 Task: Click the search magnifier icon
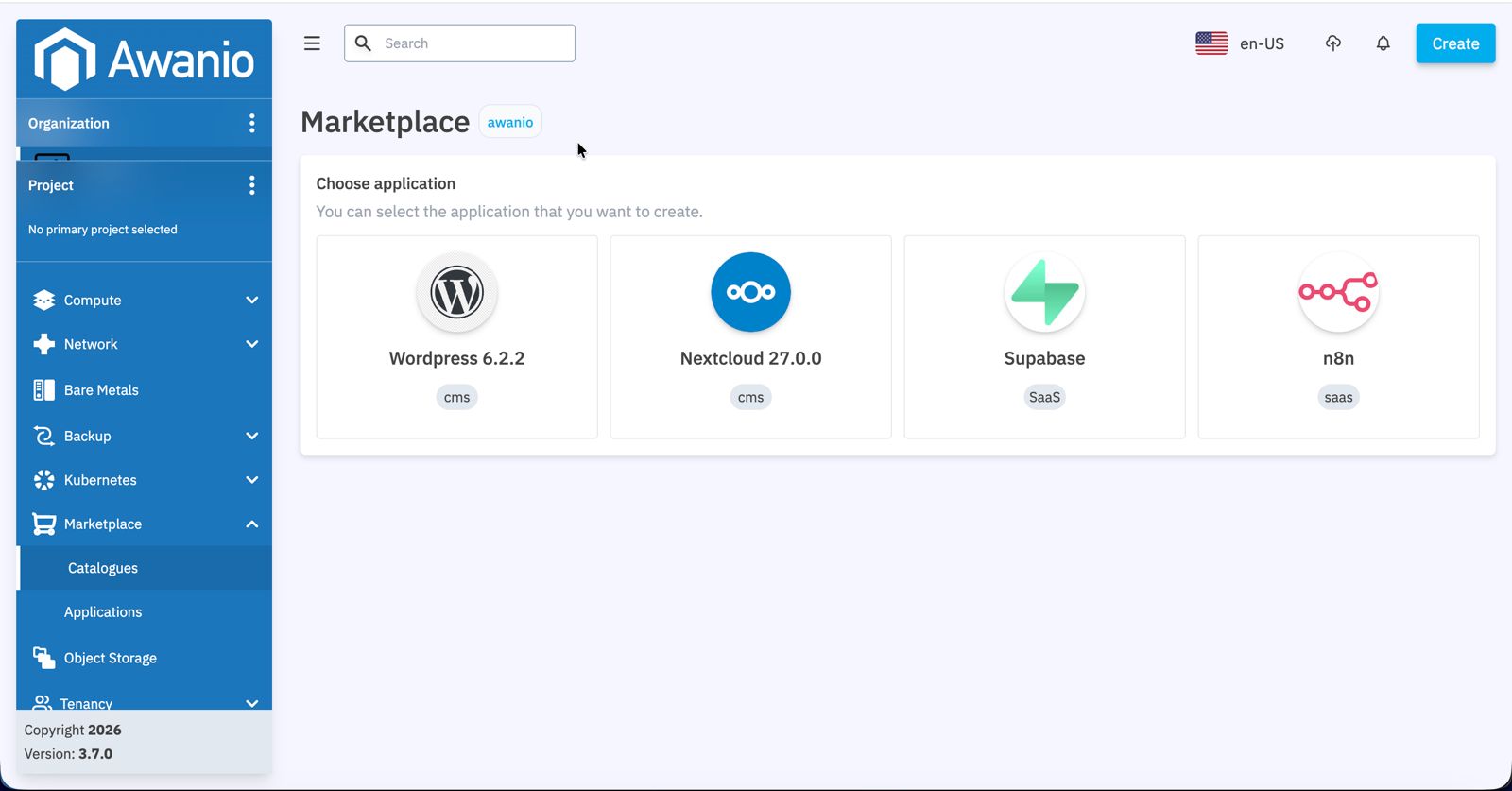[x=363, y=43]
